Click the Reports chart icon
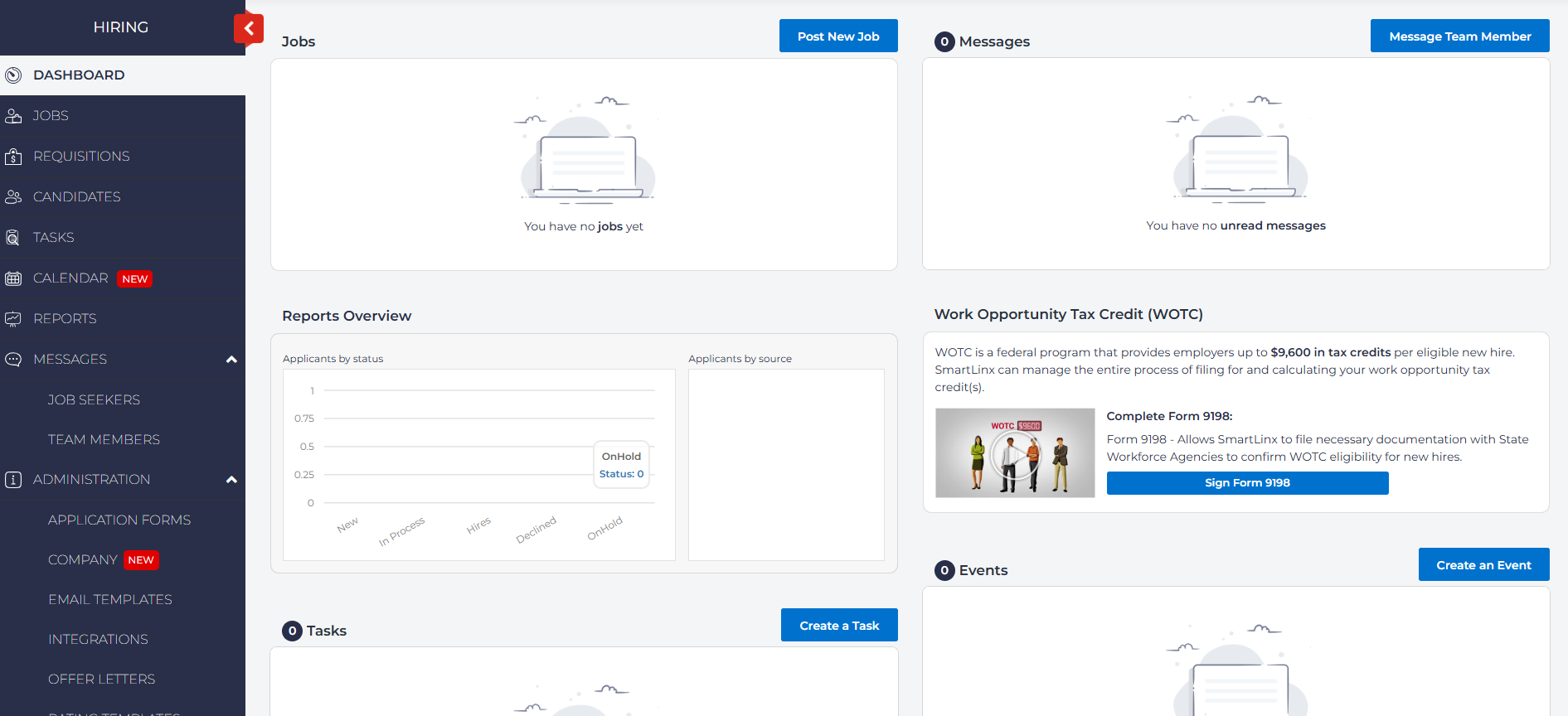Image resolution: width=1568 pixels, height=716 pixels. [13, 319]
